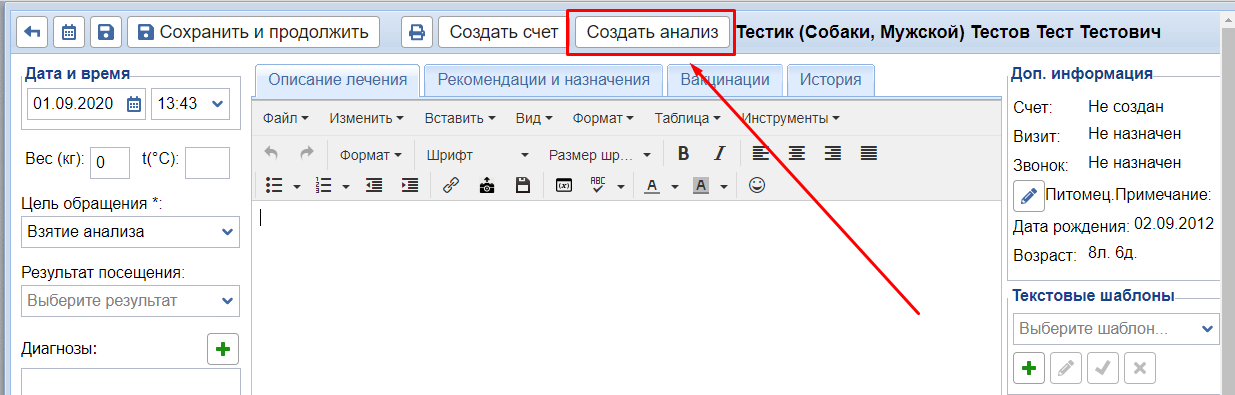Increase the indent
Screen dimensions: 1235x395
point(409,185)
